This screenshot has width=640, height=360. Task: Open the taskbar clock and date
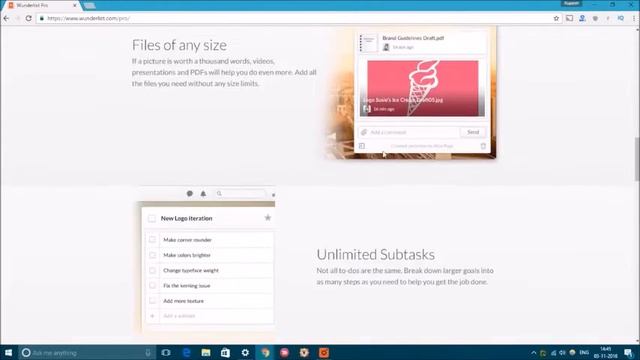(606, 353)
